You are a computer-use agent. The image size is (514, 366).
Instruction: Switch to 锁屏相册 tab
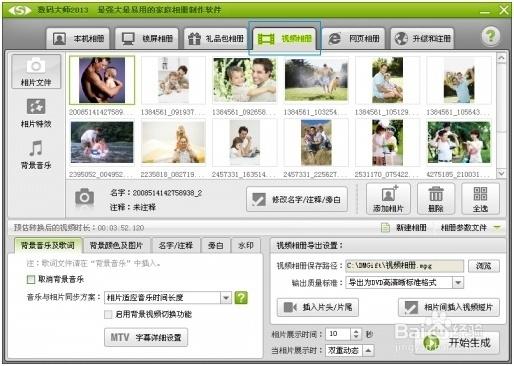pyautogui.click(x=147, y=39)
